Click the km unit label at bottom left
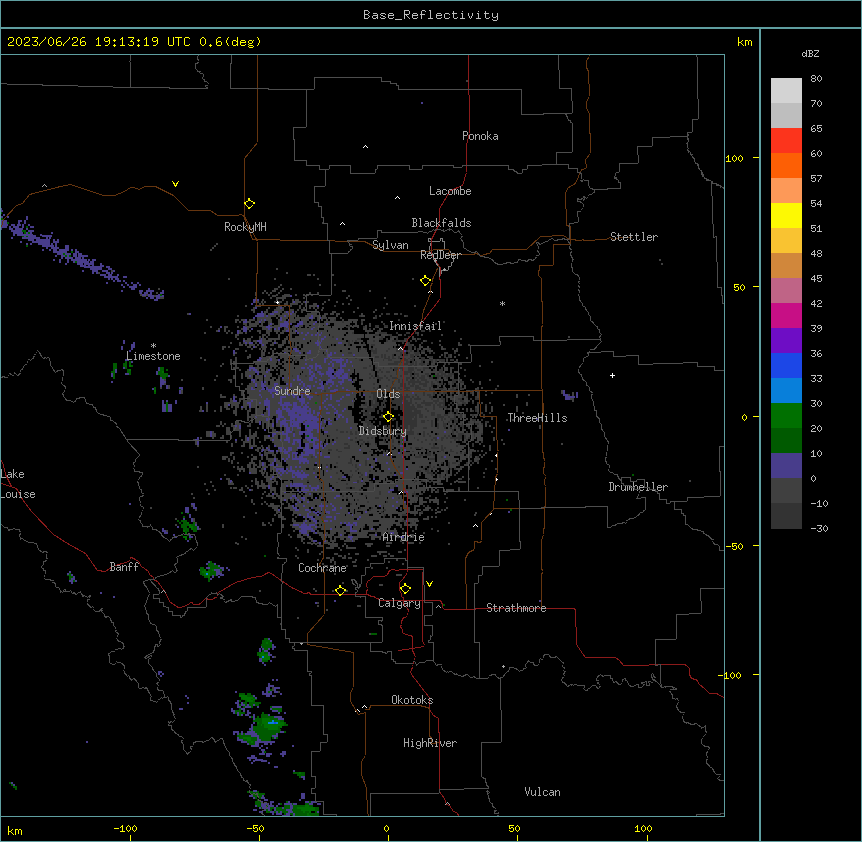Image resolution: width=862 pixels, height=842 pixels. pos(15,831)
